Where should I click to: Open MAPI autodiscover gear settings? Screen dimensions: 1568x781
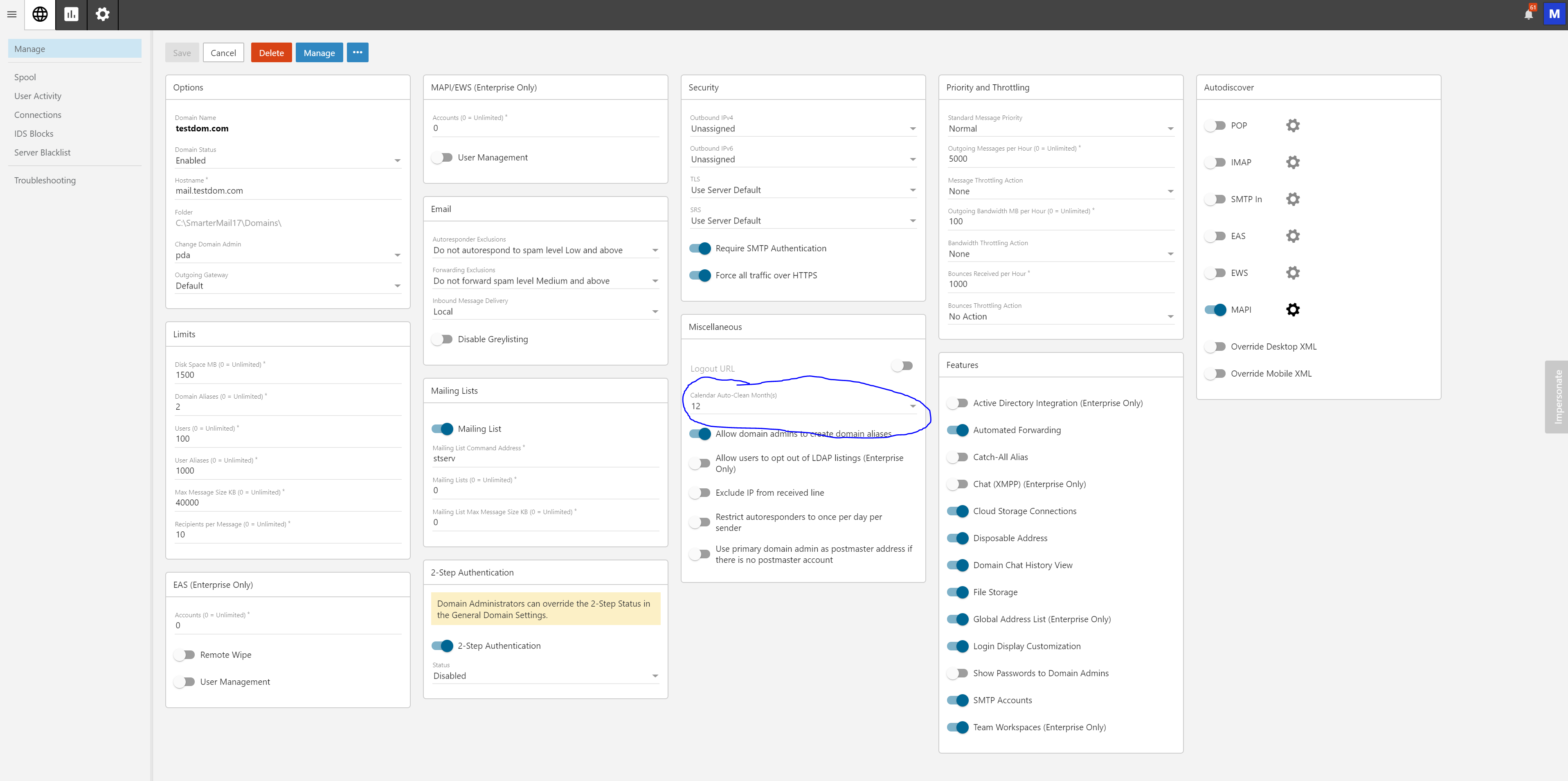pyautogui.click(x=1292, y=309)
